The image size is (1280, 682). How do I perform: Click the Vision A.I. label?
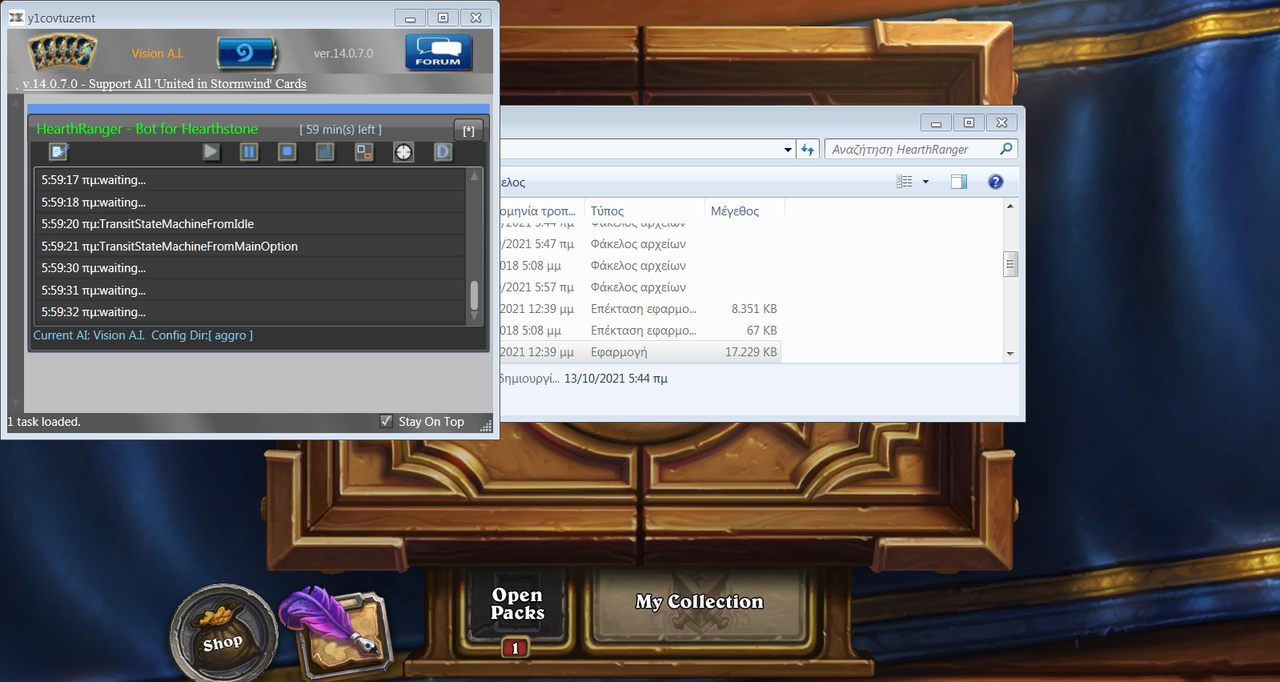(157, 53)
